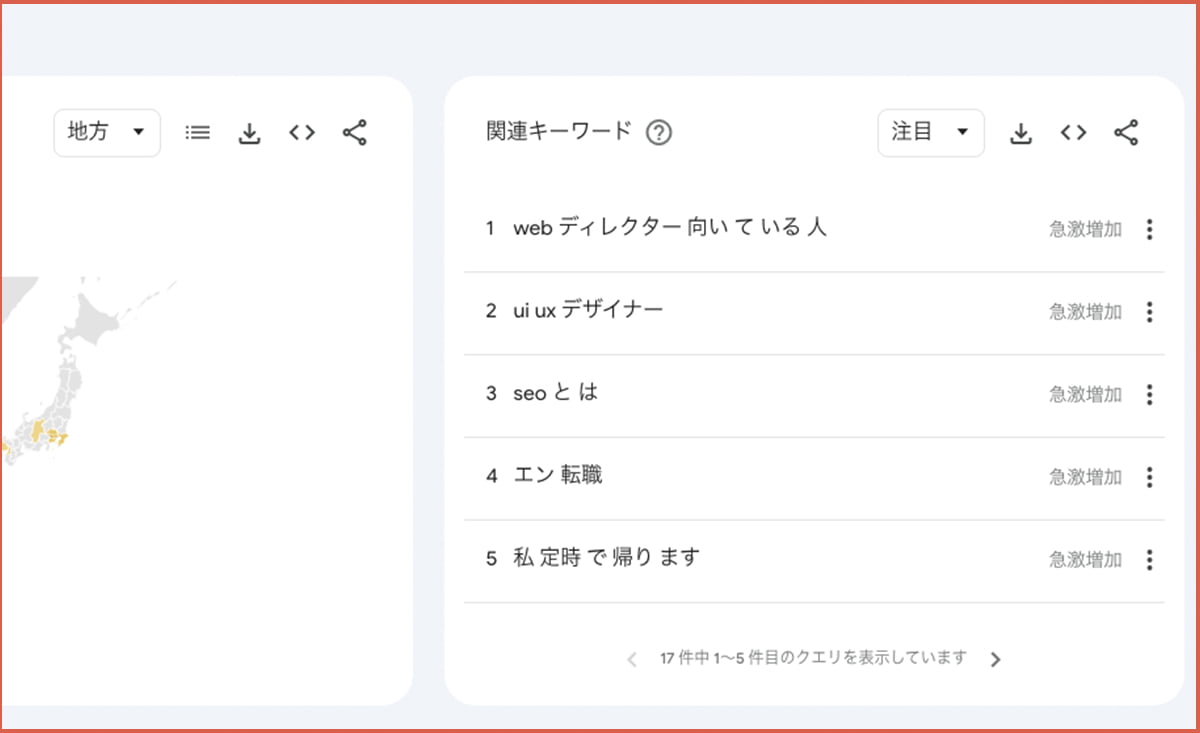This screenshot has width=1200, height=733.
Task: Click the Japan map highlighted region
Action: pos(38,431)
